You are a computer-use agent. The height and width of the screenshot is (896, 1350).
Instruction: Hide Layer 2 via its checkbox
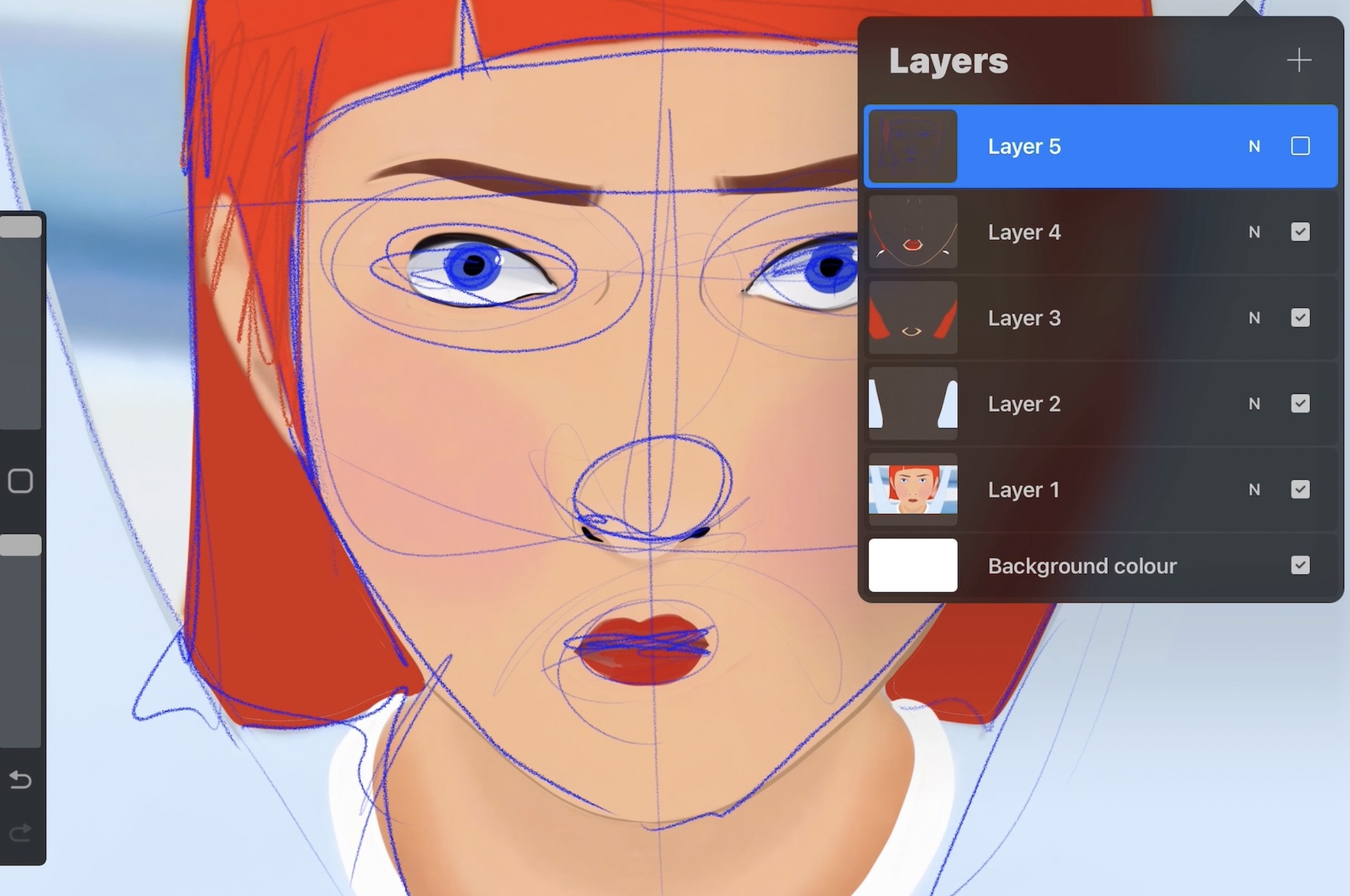[x=1300, y=403]
